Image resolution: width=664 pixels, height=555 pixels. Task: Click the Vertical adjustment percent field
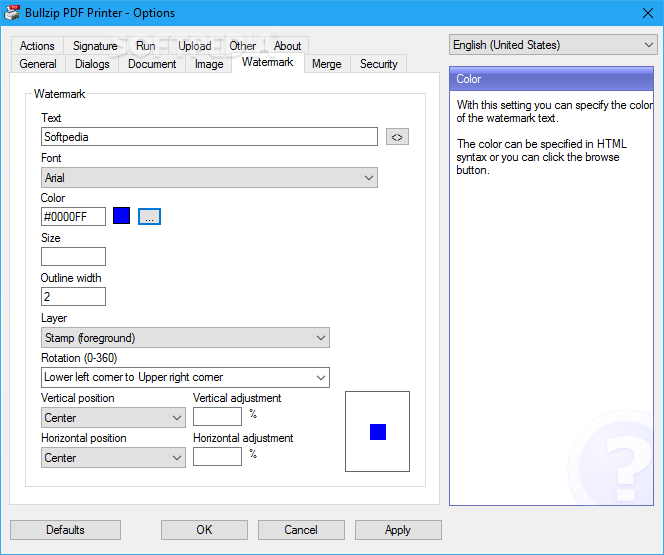[x=217, y=417]
